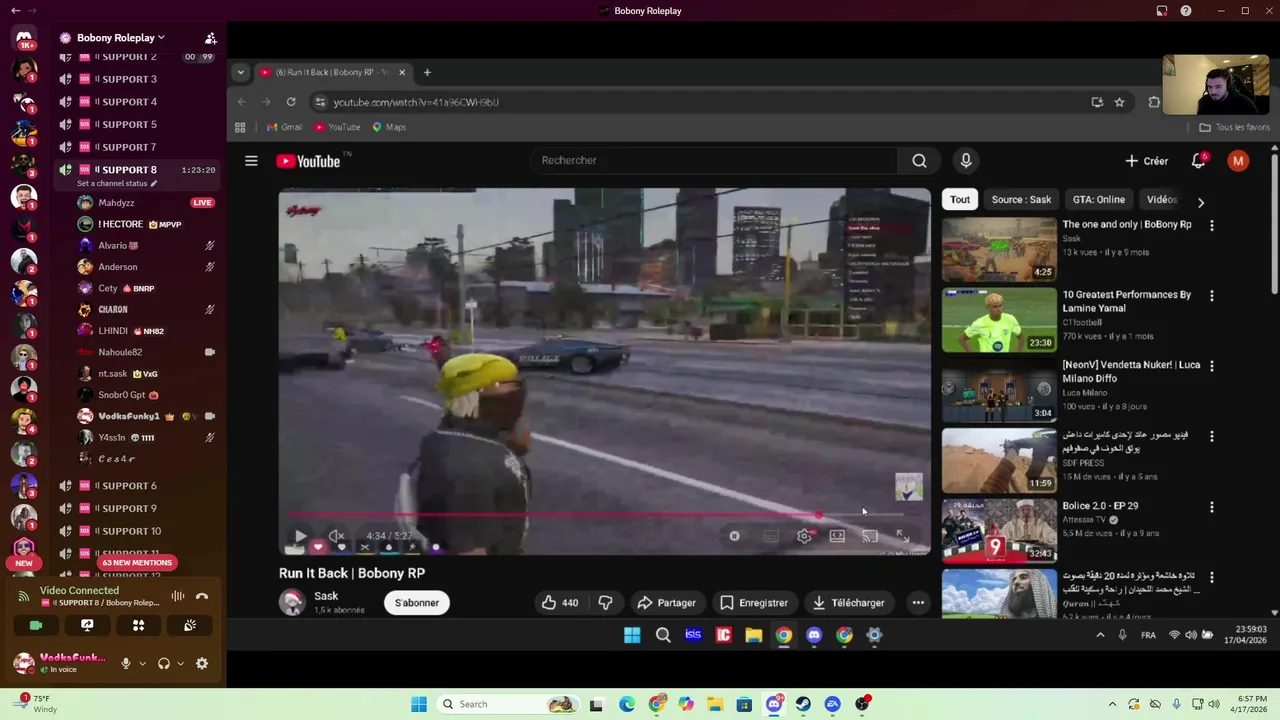Open YouTube player settings gear
Screen dimensions: 1280x720
coord(804,536)
